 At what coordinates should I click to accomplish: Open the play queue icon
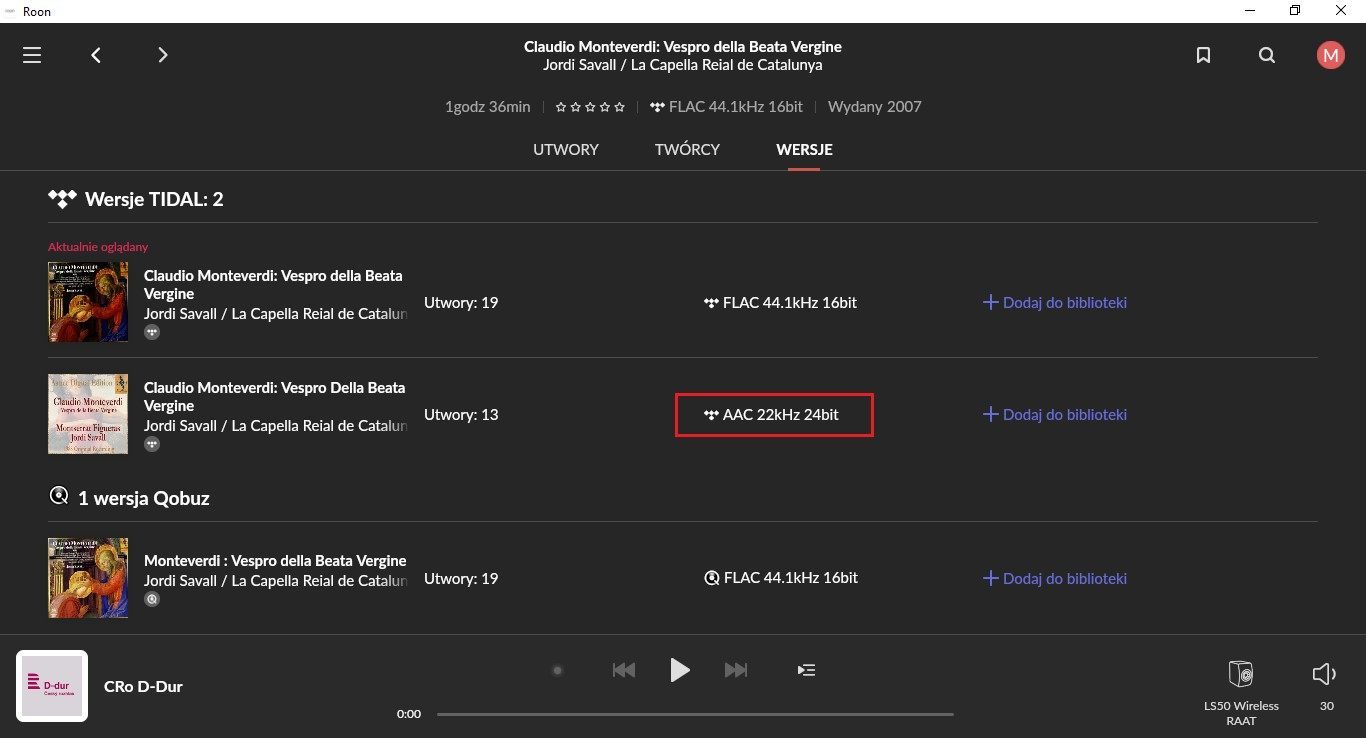pos(806,670)
